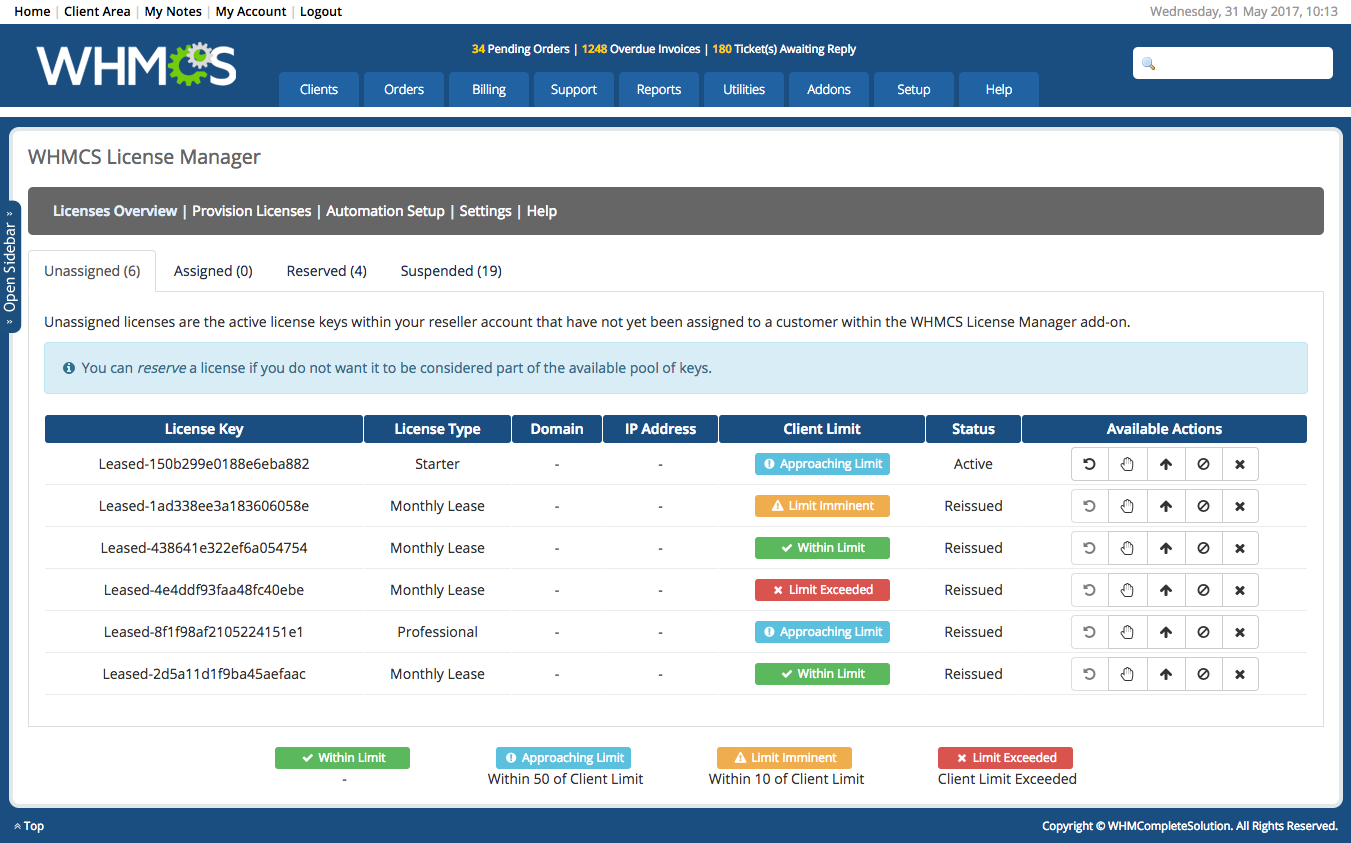Suspend license Leased-8f1f98af2105224151e1 with ban icon
1351x843 pixels.
point(1203,632)
